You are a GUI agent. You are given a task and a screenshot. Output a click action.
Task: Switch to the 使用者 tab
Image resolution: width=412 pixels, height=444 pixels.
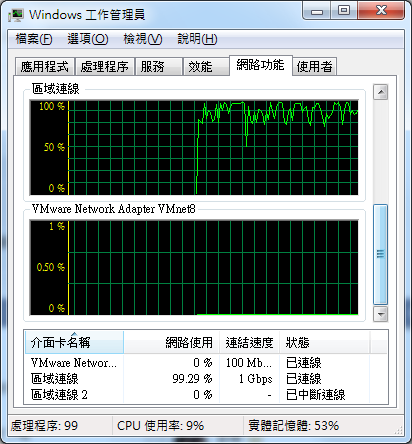[x=314, y=66]
